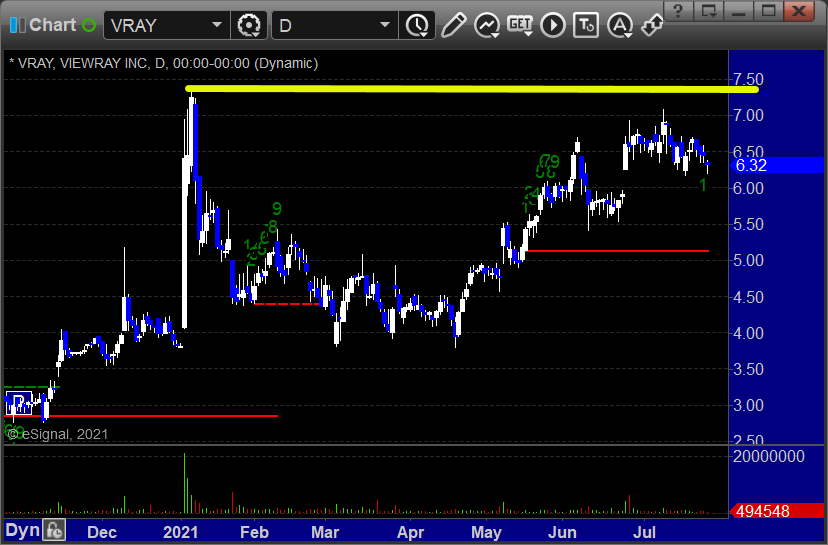The height and width of the screenshot is (545, 828).
Task: Click the detach window menu icon
Action: 708,11
